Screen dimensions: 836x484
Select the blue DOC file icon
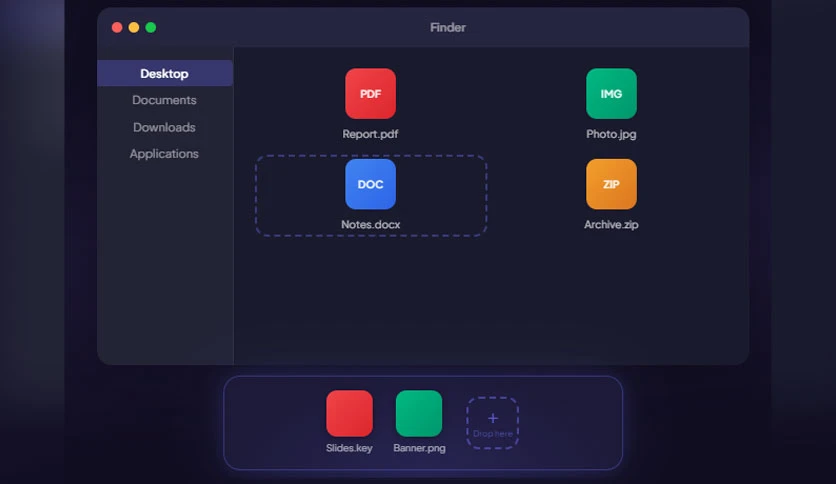coord(370,184)
